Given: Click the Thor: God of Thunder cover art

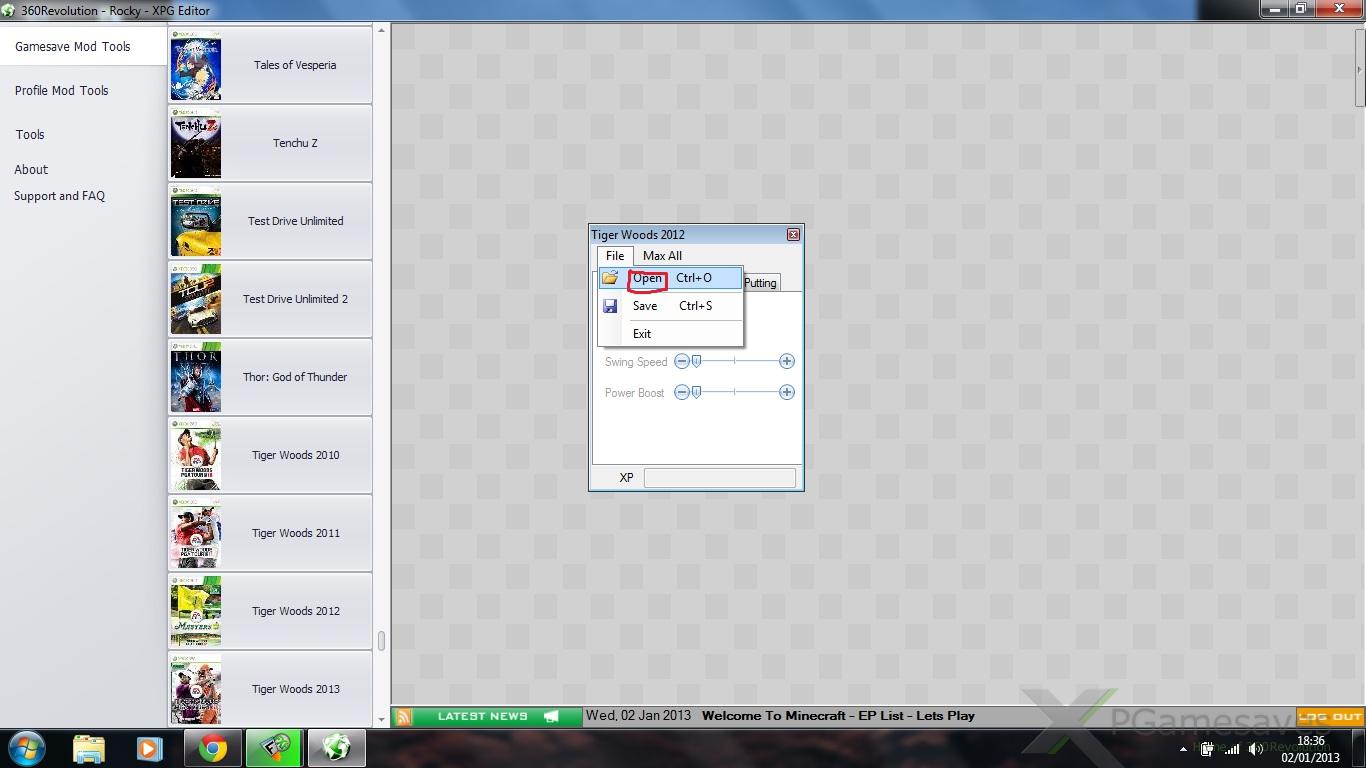Looking at the screenshot, I should tap(196, 377).
